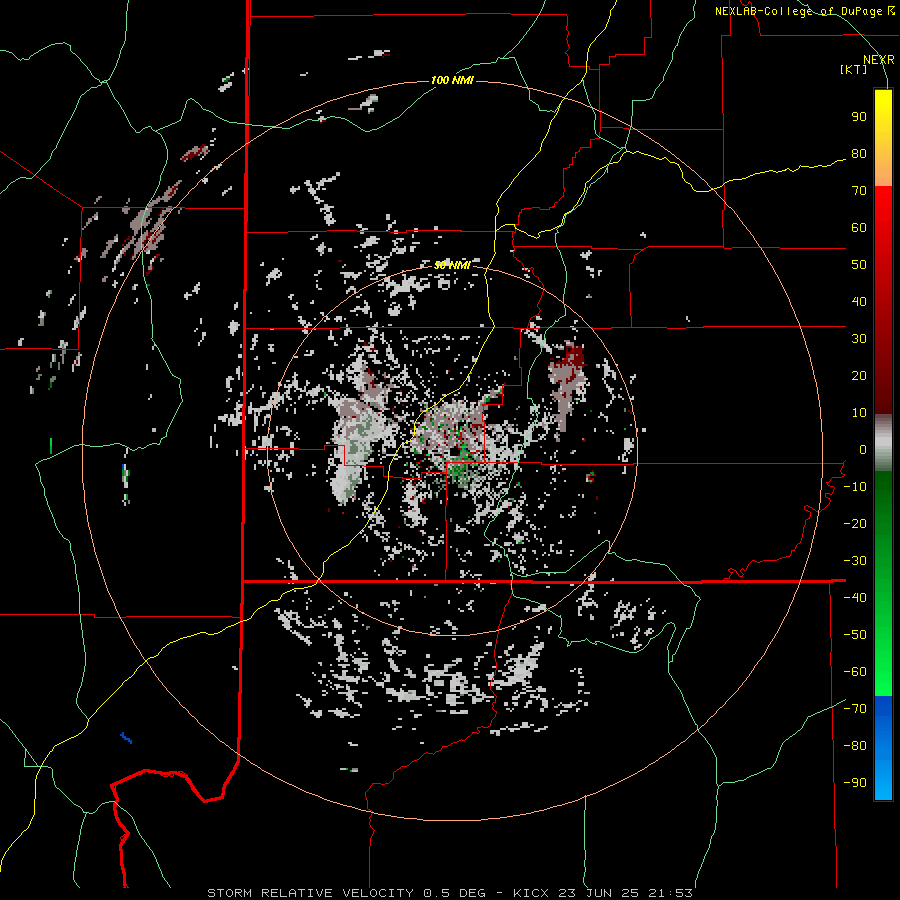
Task: Click the 20 value on velocity scale
Action: [x=859, y=375]
